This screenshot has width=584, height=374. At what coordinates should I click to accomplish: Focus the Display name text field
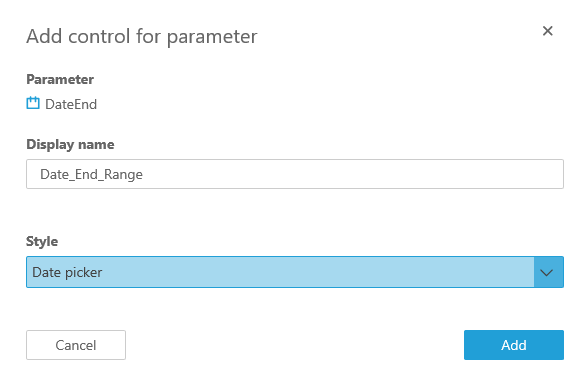point(295,174)
